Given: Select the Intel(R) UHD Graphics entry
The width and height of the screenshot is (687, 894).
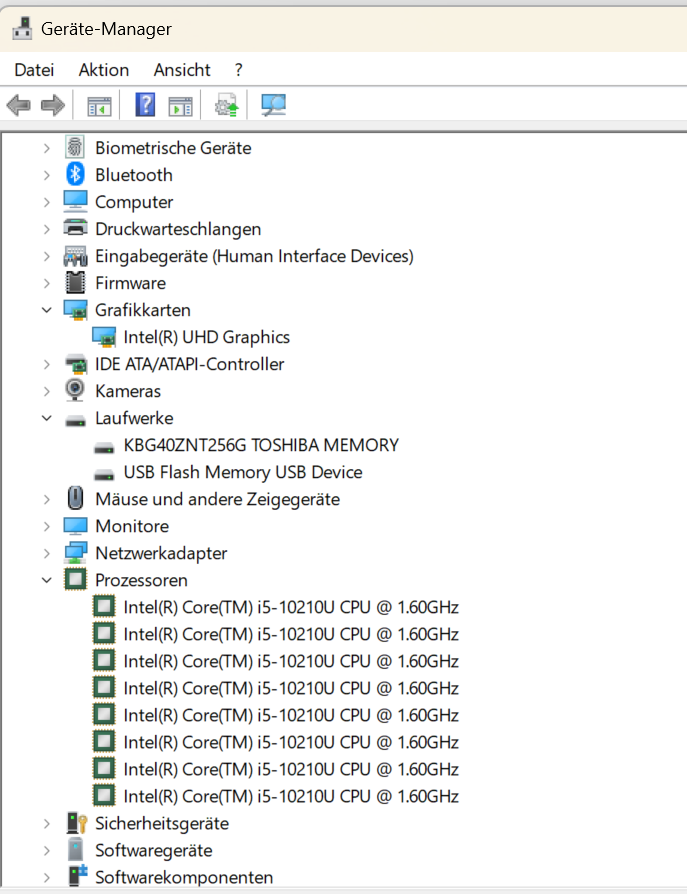Looking at the screenshot, I should pos(206,337).
